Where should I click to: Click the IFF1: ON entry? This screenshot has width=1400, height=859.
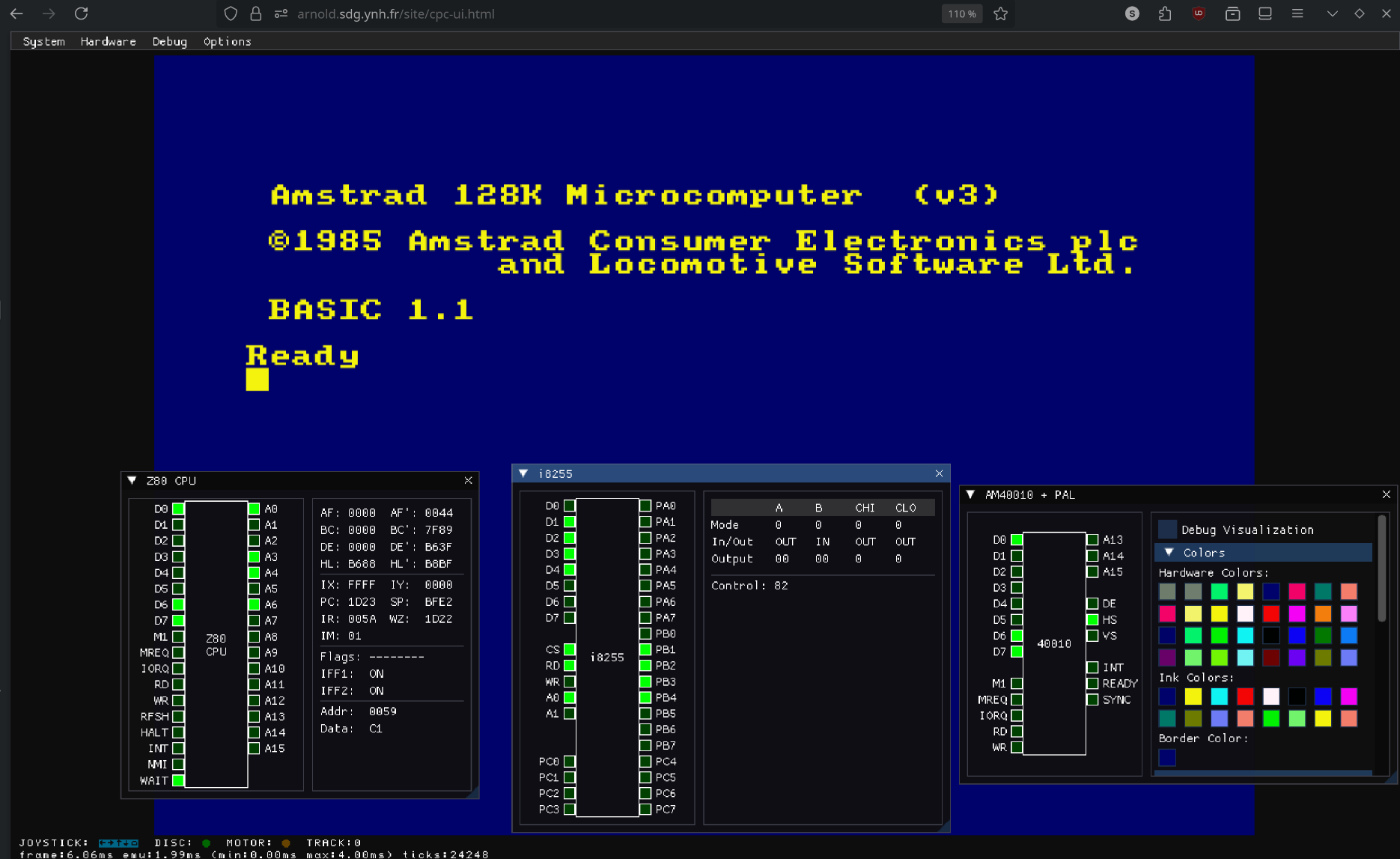352,673
